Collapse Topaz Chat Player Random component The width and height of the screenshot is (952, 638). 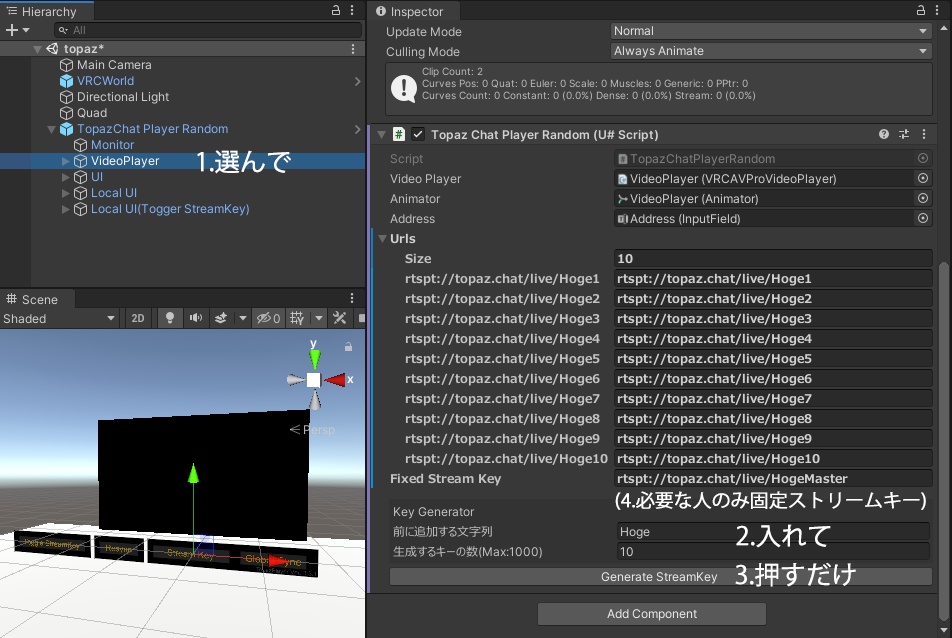[381, 135]
